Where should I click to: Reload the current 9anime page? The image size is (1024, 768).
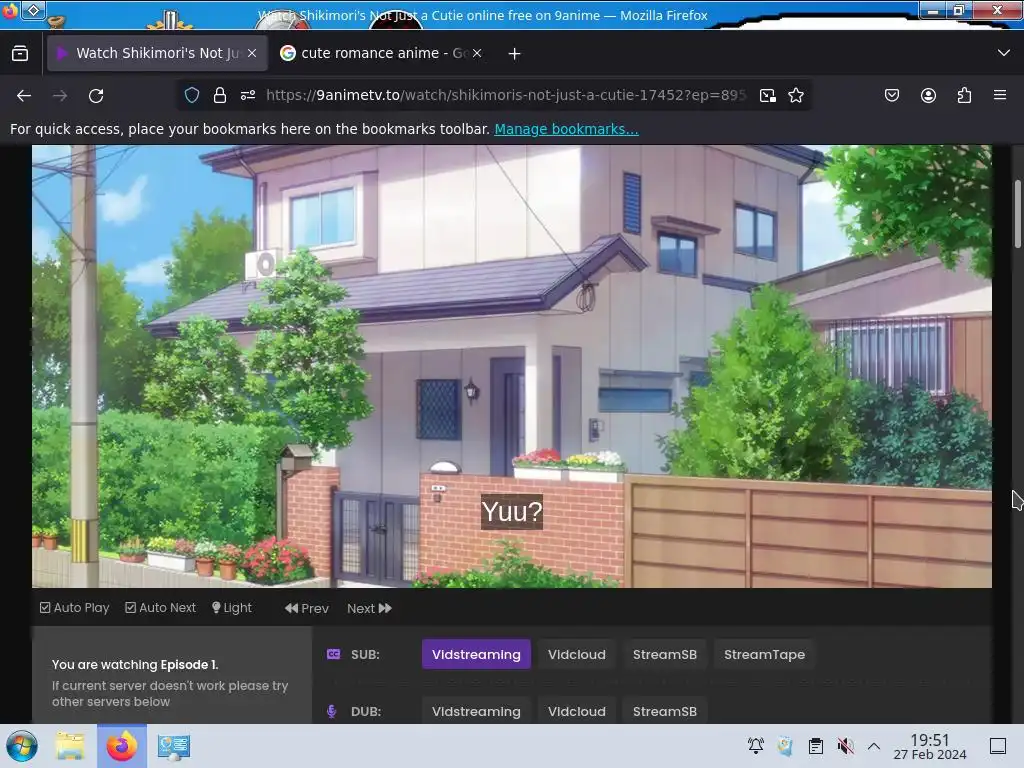[96, 96]
